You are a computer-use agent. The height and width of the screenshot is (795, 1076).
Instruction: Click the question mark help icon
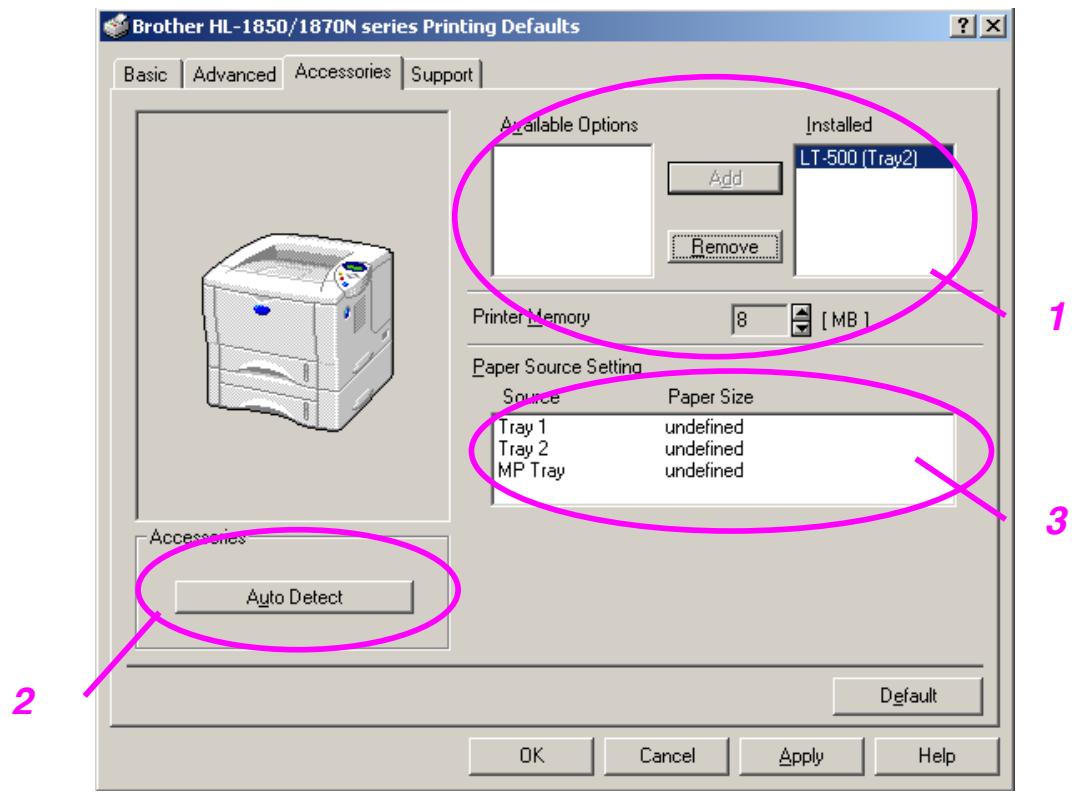pyautogui.click(x=963, y=26)
